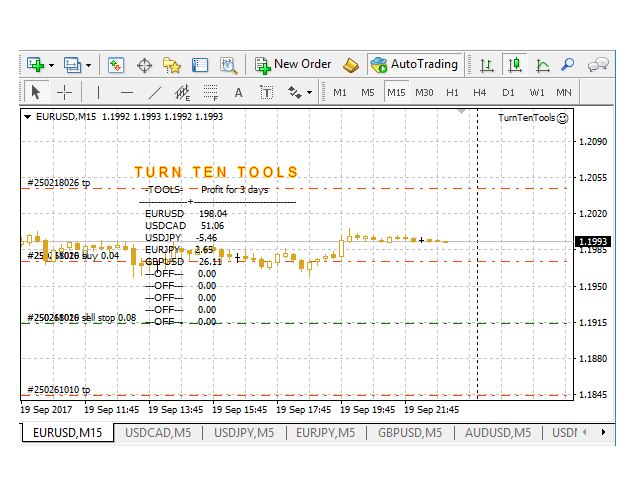Switch to the USDCAD,M5 chart tab

pyautogui.click(x=157, y=433)
